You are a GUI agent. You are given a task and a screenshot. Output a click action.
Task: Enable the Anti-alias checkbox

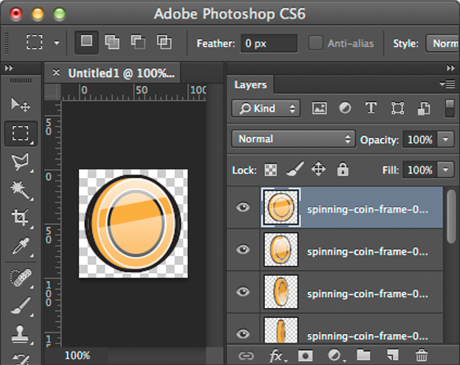(x=315, y=43)
